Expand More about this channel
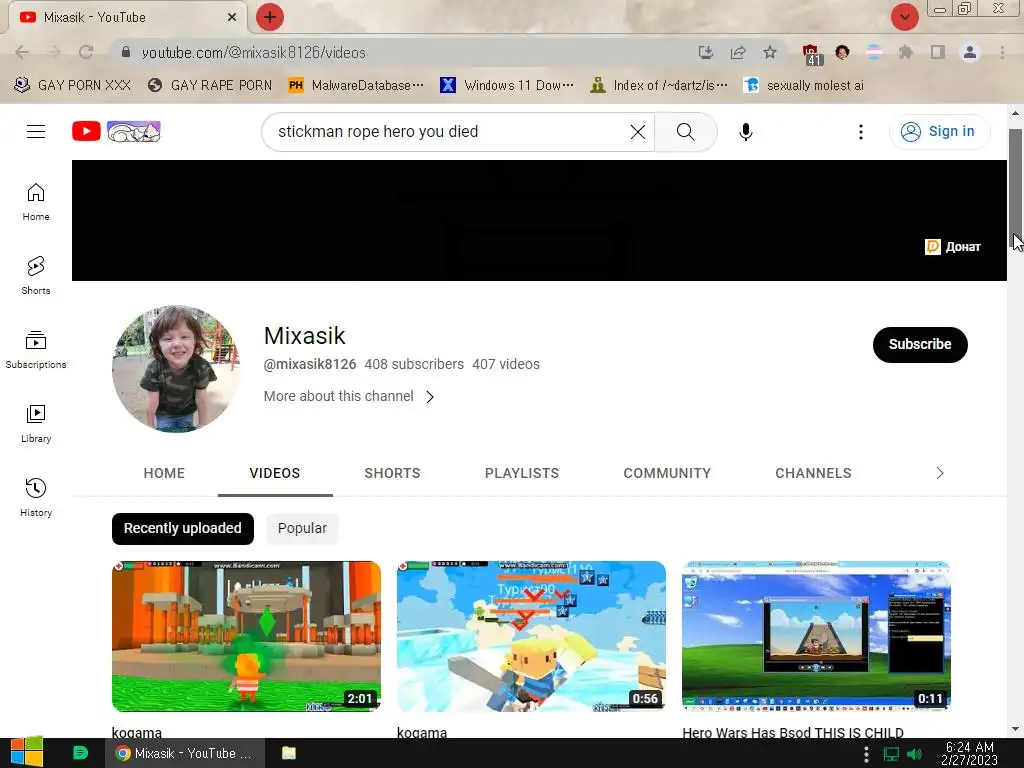Screen dimensions: 1024x768 (349, 396)
